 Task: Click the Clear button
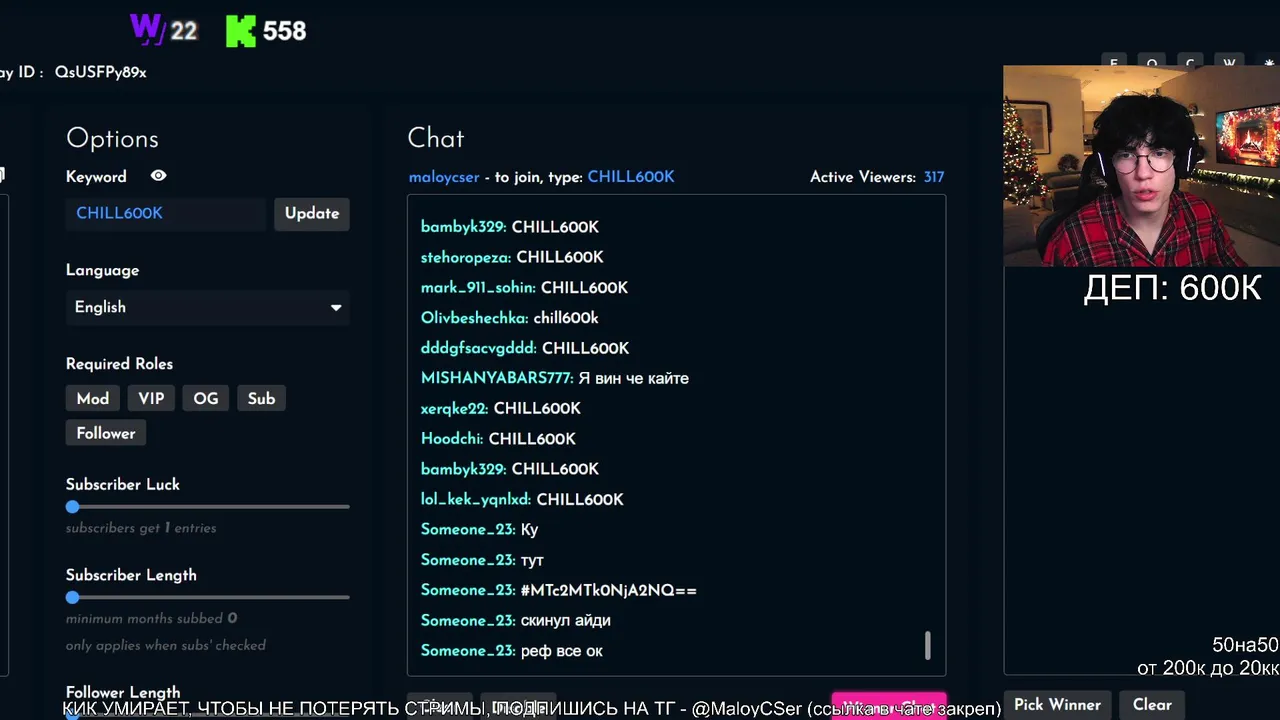coord(1152,705)
